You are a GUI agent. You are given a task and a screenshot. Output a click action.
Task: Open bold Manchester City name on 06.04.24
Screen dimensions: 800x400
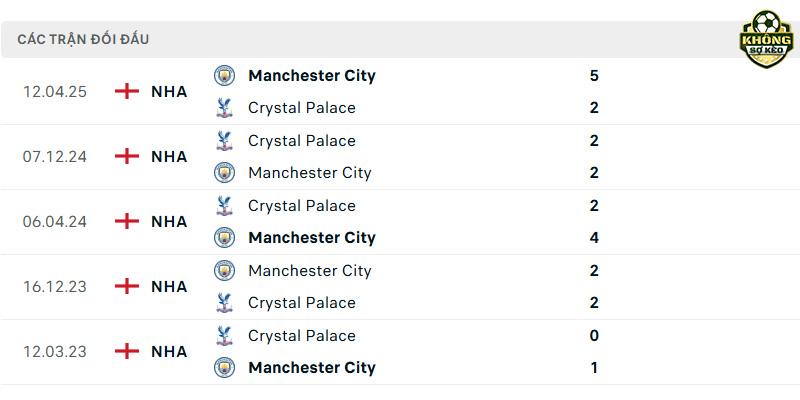tap(312, 238)
